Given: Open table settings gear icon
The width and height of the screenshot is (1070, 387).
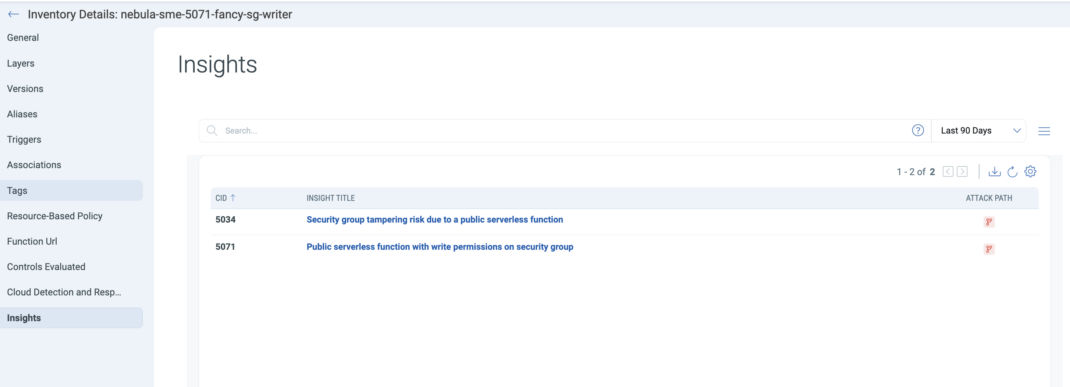Looking at the screenshot, I should (1030, 171).
